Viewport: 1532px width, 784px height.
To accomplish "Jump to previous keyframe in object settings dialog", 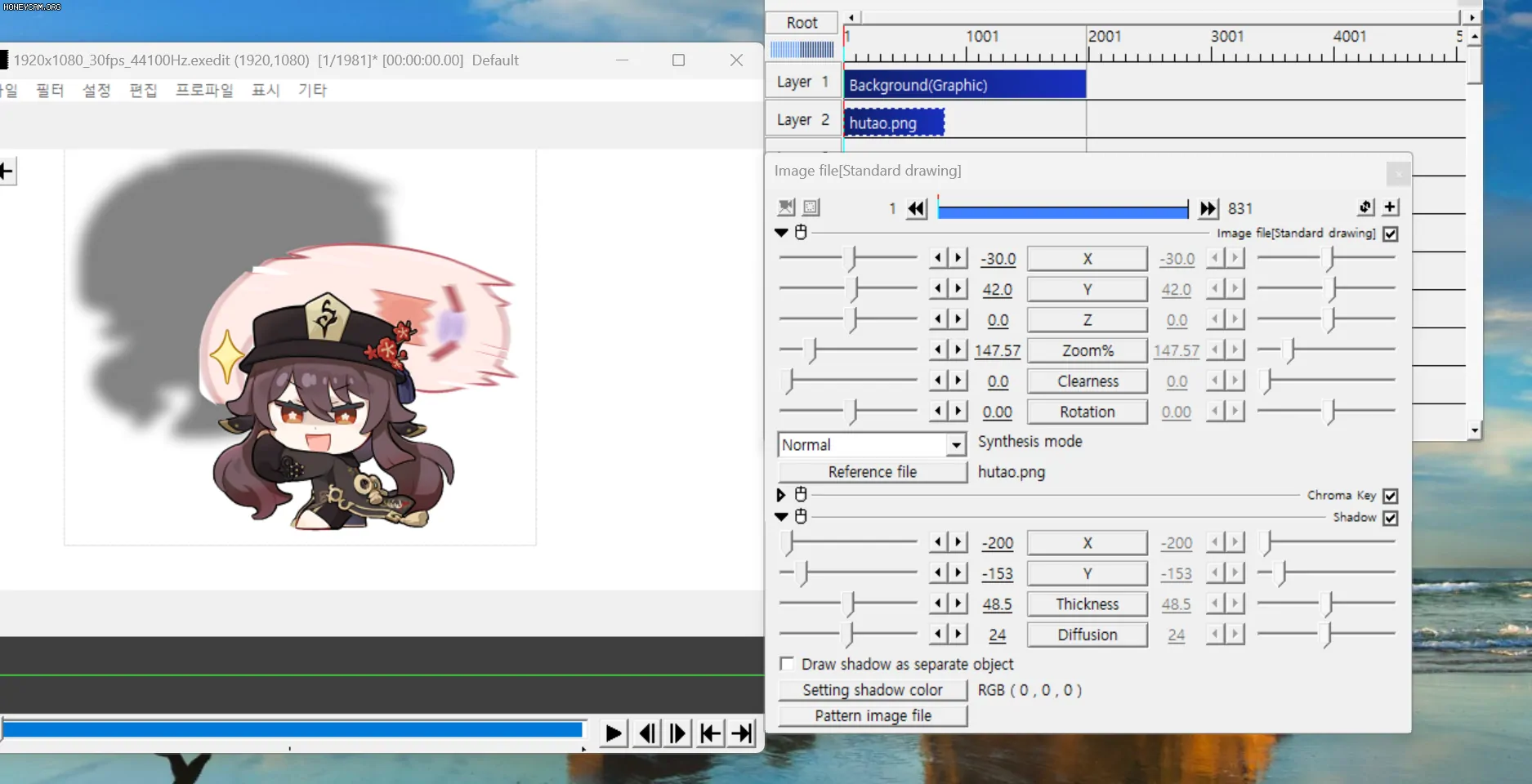I will click(917, 208).
